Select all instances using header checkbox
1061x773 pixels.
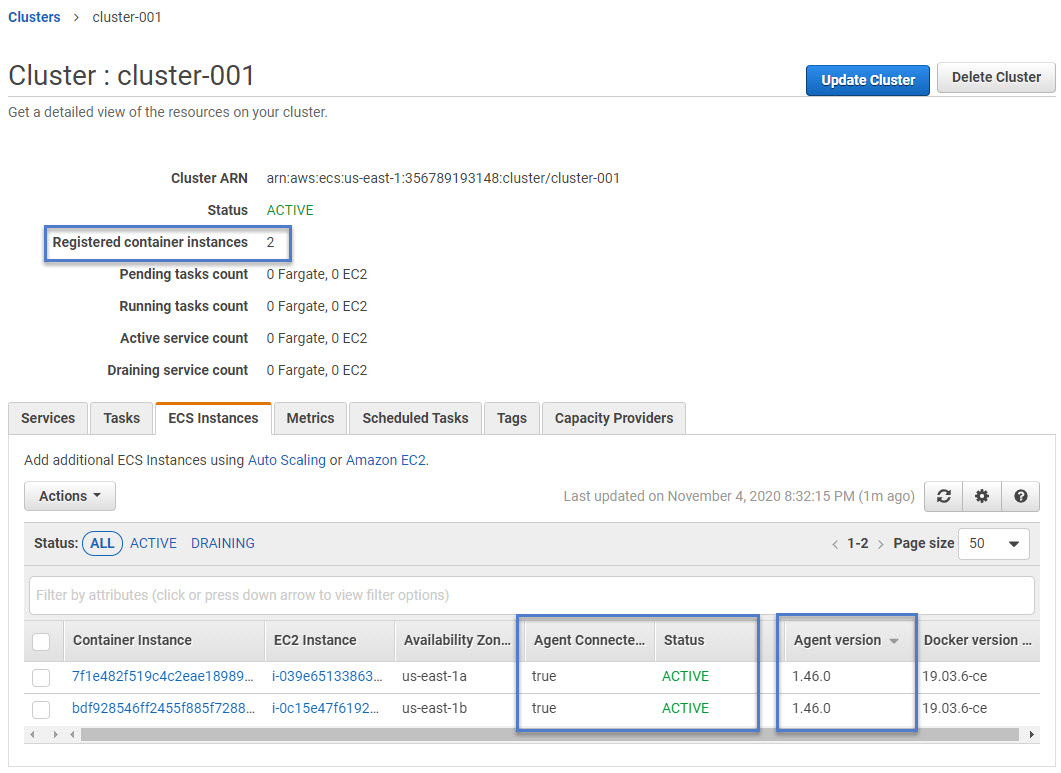[41, 641]
